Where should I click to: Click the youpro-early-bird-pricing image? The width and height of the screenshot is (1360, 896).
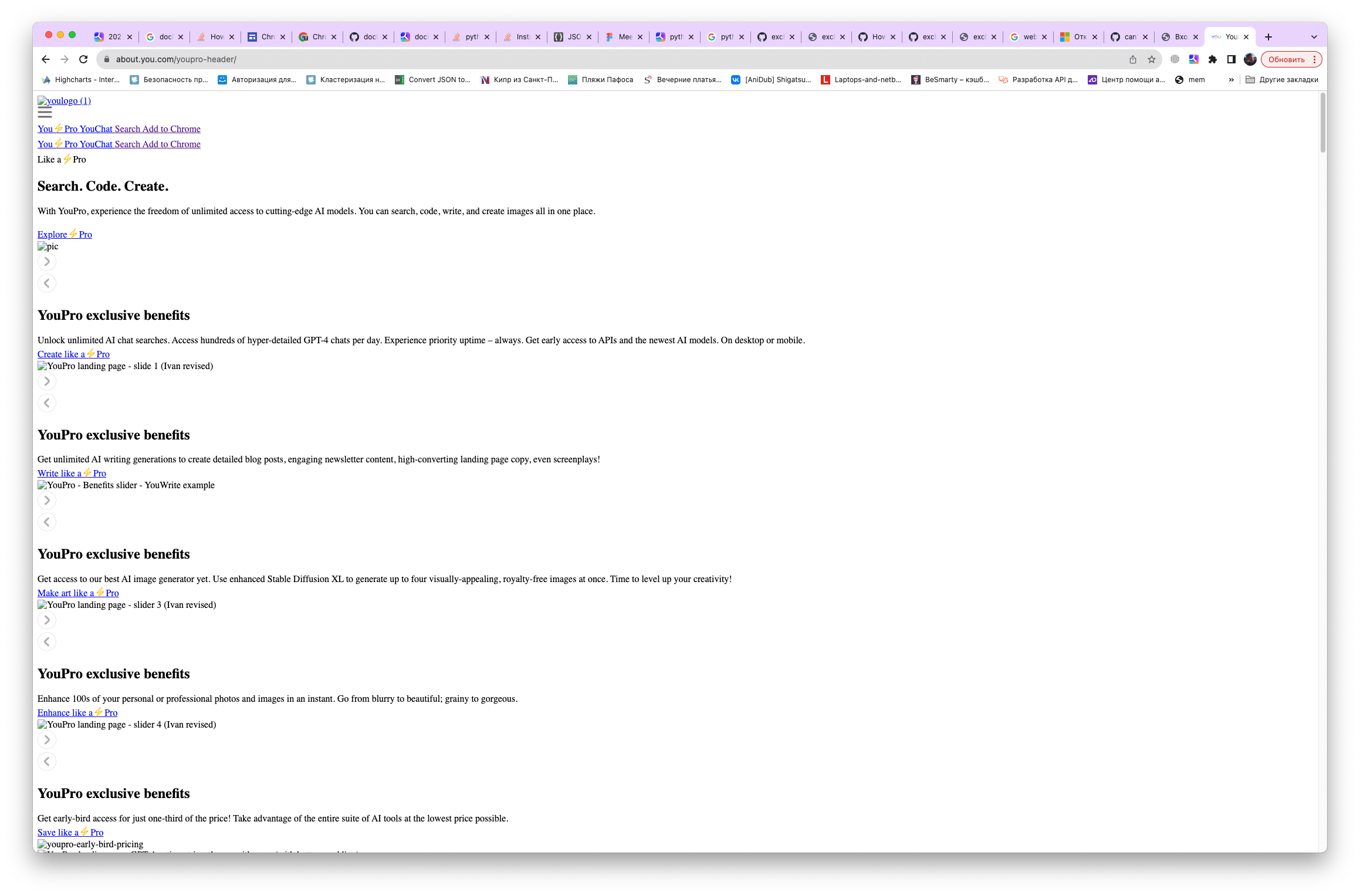[90, 844]
